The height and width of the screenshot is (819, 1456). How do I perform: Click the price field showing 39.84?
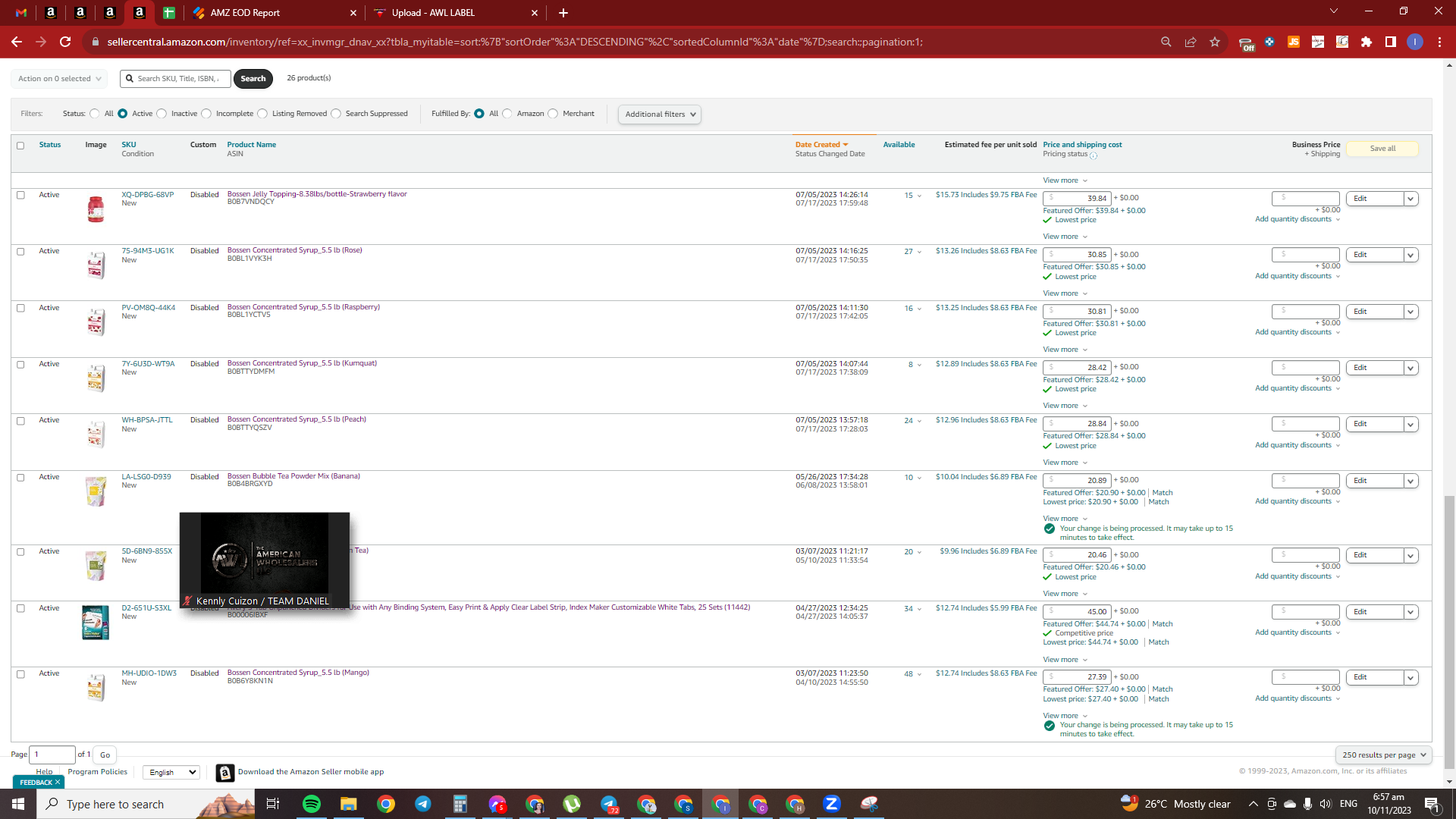coord(1077,199)
